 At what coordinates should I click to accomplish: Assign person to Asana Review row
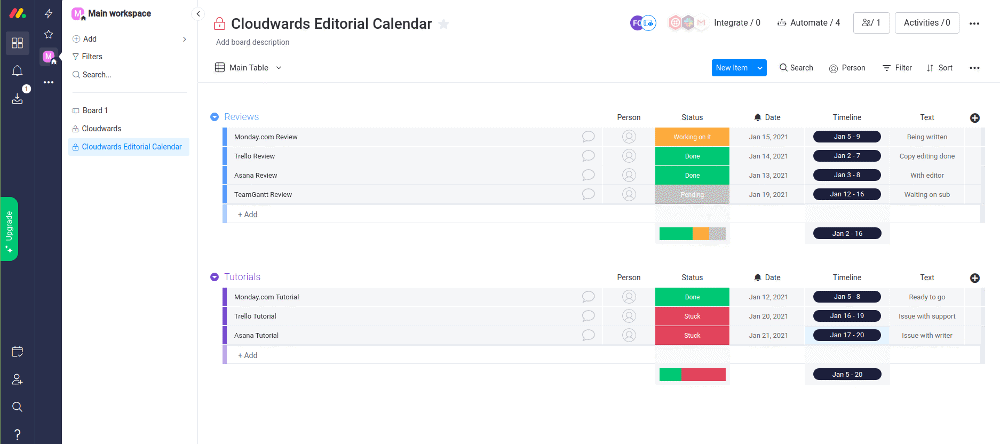click(628, 175)
